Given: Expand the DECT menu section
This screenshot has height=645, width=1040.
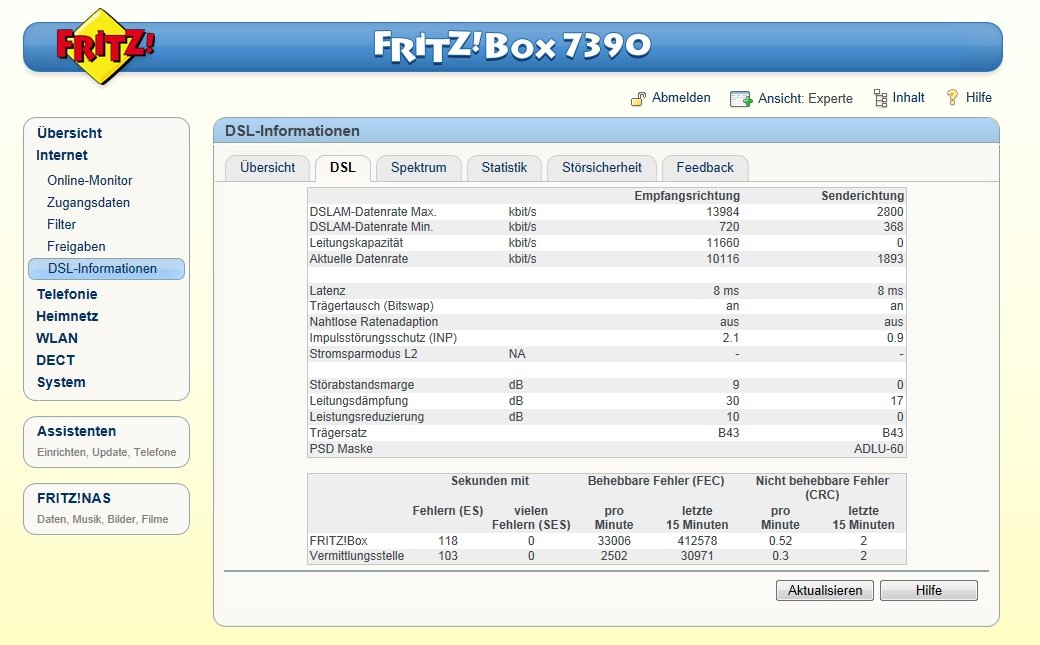Looking at the screenshot, I should [x=55, y=360].
